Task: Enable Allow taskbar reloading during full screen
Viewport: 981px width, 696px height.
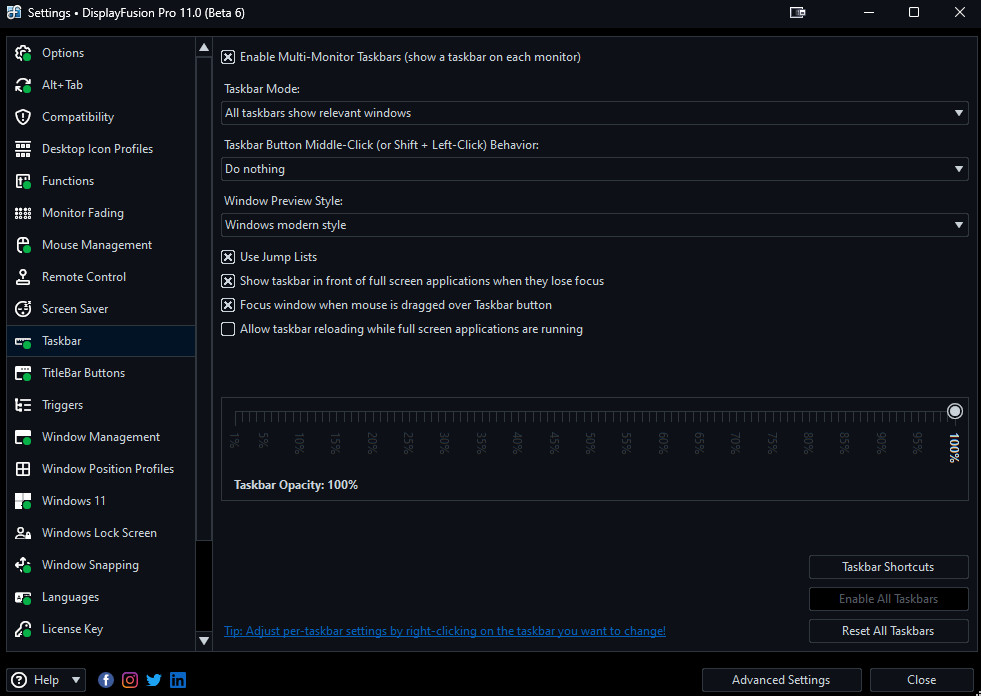Action: (x=228, y=329)
